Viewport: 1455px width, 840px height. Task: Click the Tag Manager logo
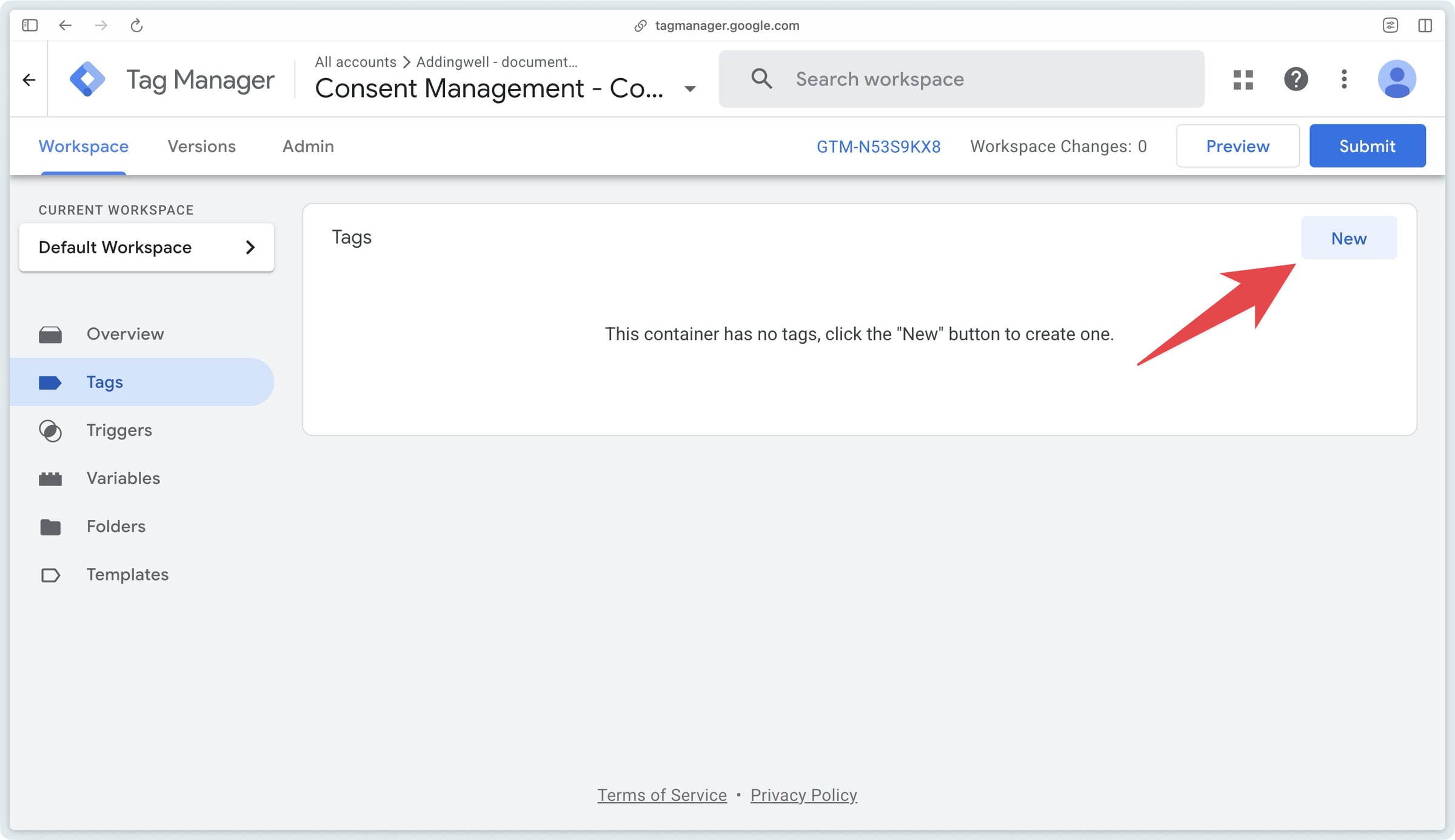(x=87, y=79)
